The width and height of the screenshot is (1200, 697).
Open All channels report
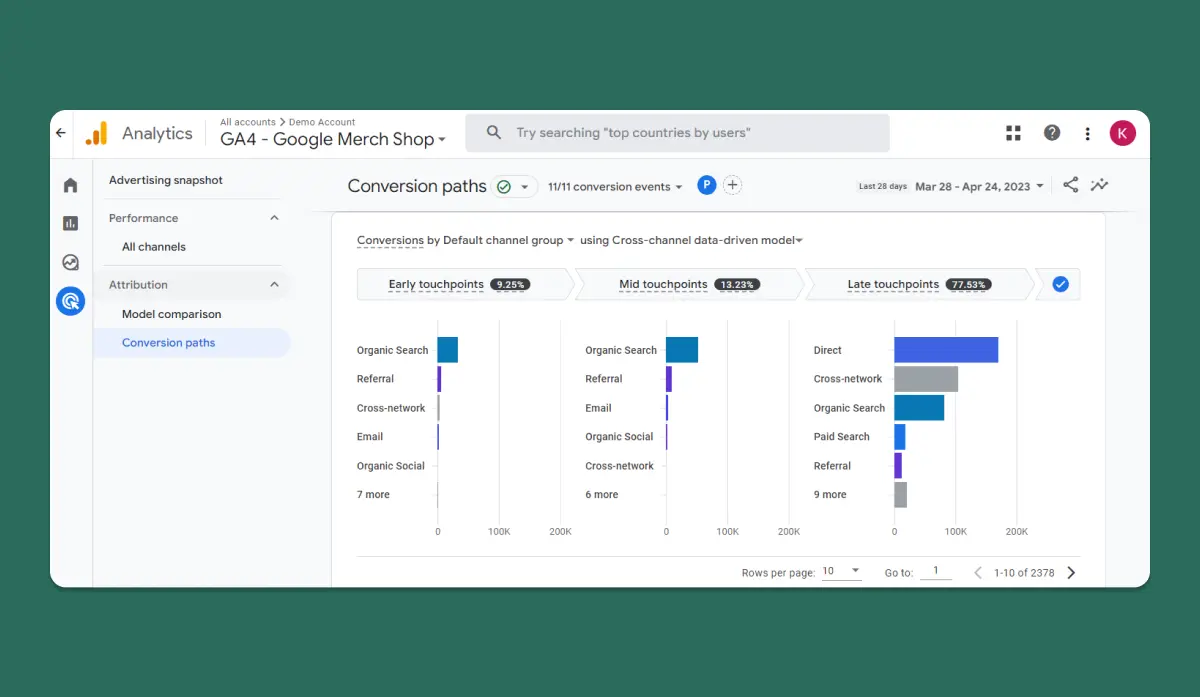click(154, 247)
